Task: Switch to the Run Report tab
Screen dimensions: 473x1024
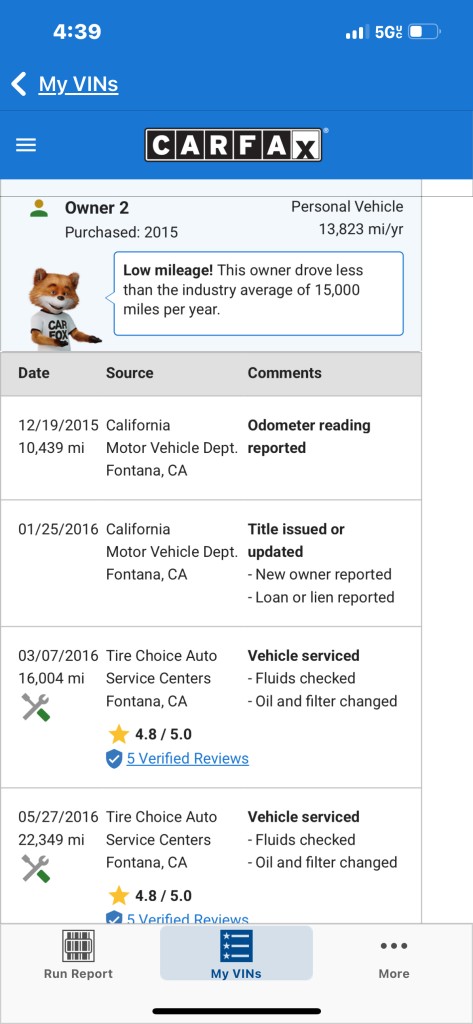Action: tap(78, 954)
